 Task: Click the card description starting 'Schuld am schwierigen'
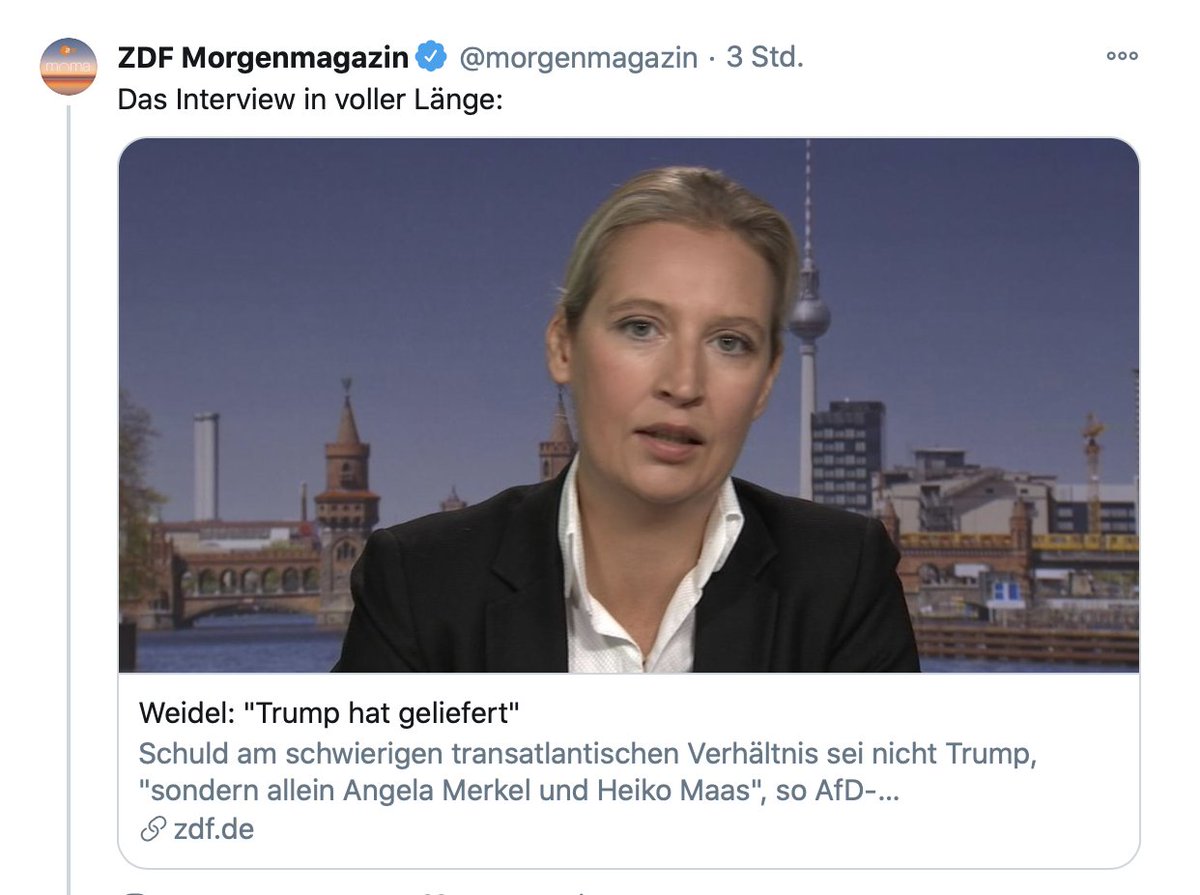tap(588, 772)
